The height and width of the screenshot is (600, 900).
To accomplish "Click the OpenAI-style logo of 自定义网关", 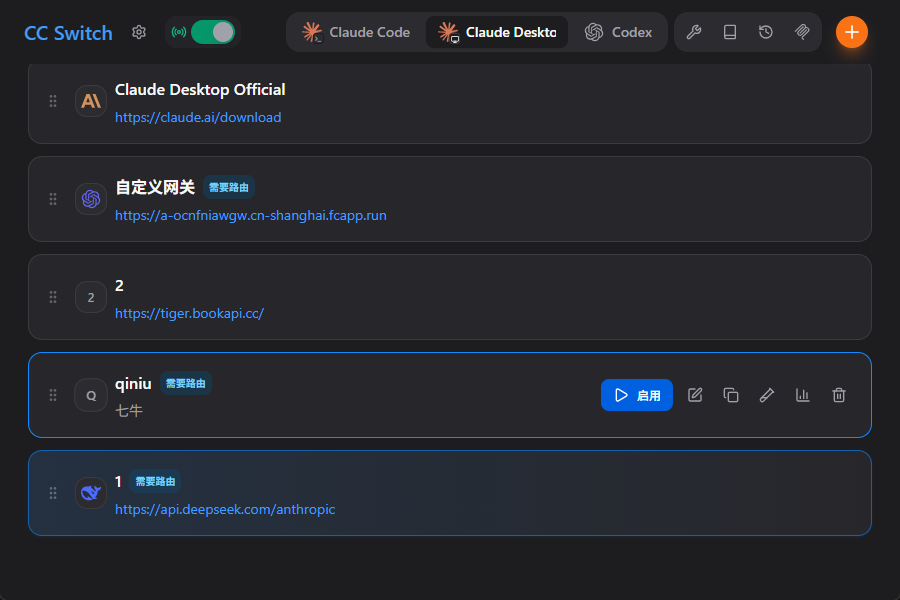I will pos(91,199).
